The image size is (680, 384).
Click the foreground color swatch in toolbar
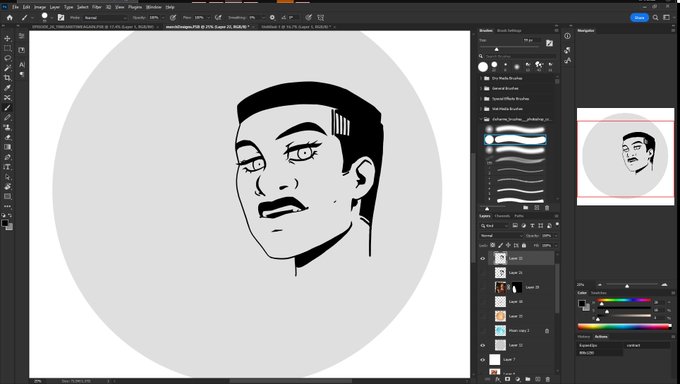[x=5, y=223]
